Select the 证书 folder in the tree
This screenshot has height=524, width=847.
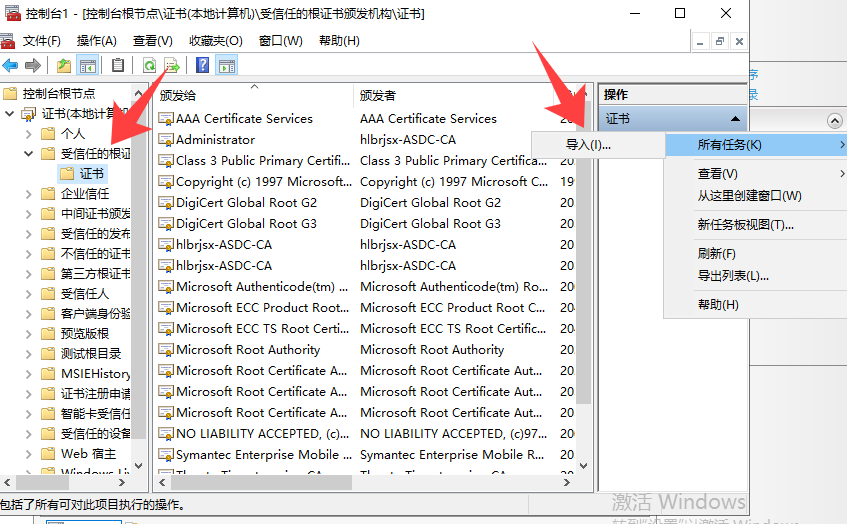(92, 174)
